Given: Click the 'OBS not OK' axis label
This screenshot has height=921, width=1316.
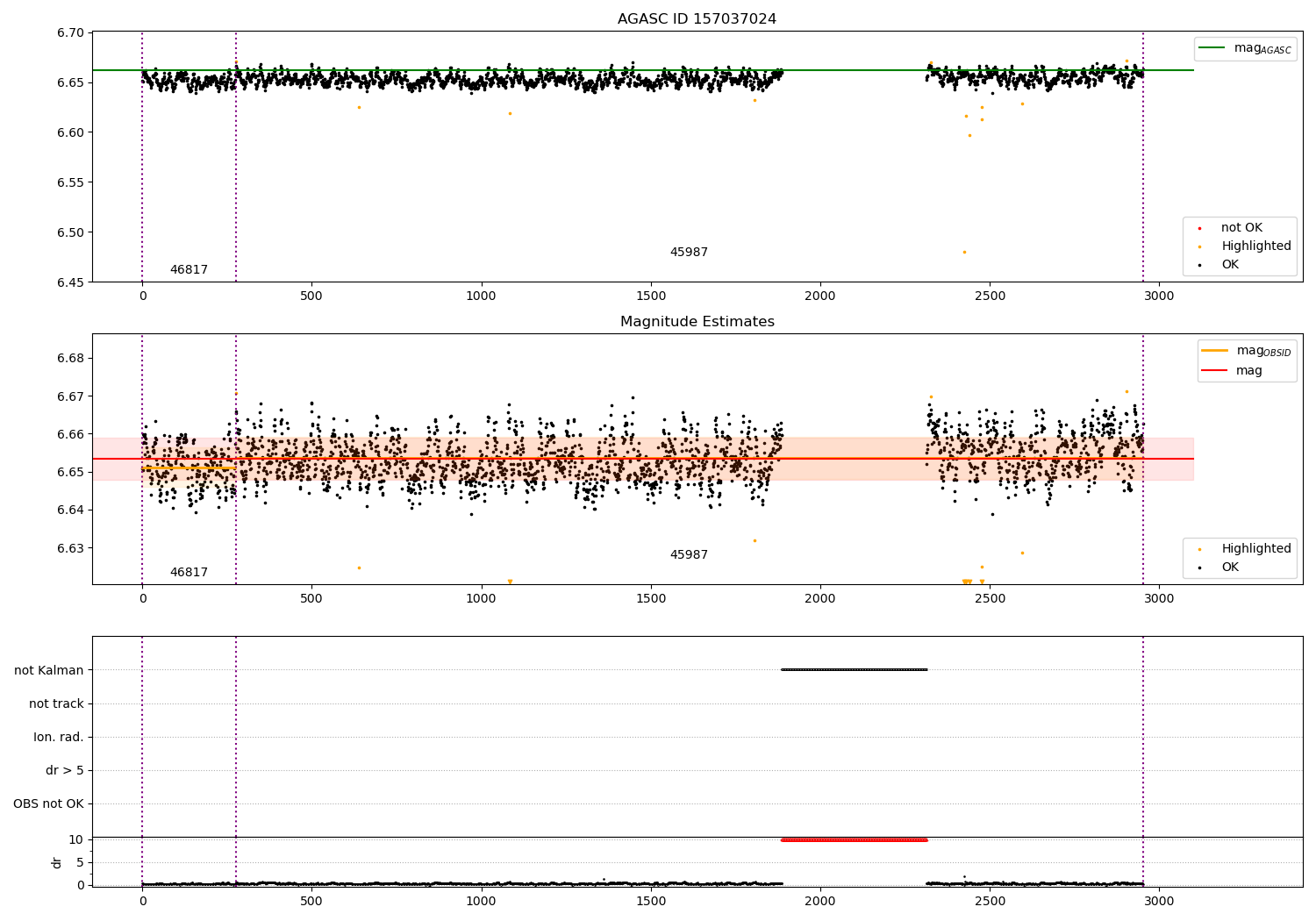Looking at the screenshot, I should pos(49,804).
